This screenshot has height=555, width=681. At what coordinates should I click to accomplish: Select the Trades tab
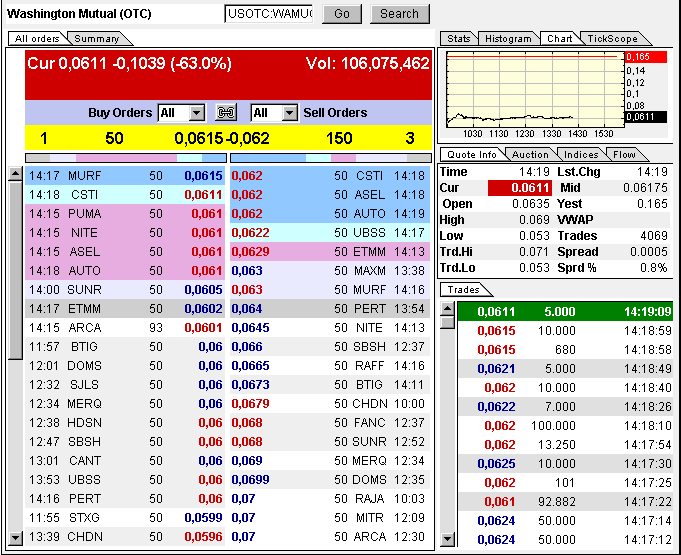coord(463,290)
